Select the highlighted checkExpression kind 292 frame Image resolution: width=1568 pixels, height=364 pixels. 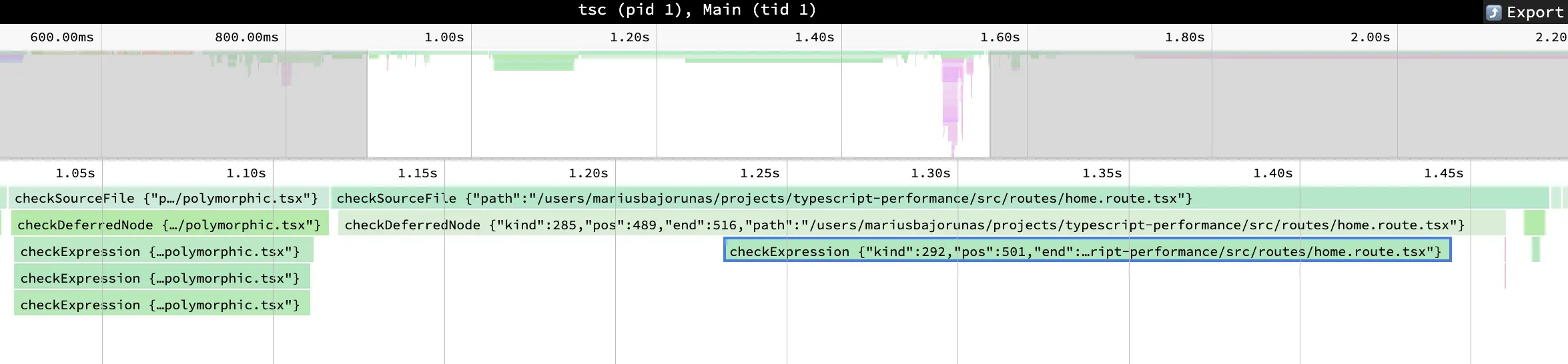point(1087,251)
